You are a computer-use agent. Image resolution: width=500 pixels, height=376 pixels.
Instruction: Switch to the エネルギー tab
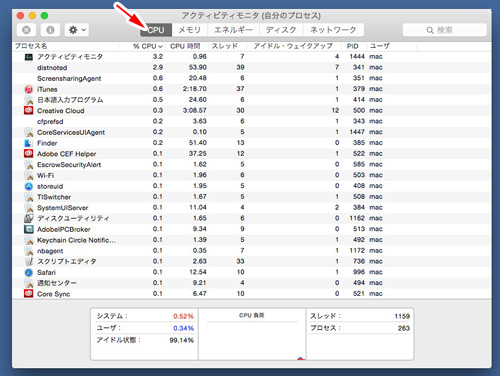(233, 30)
